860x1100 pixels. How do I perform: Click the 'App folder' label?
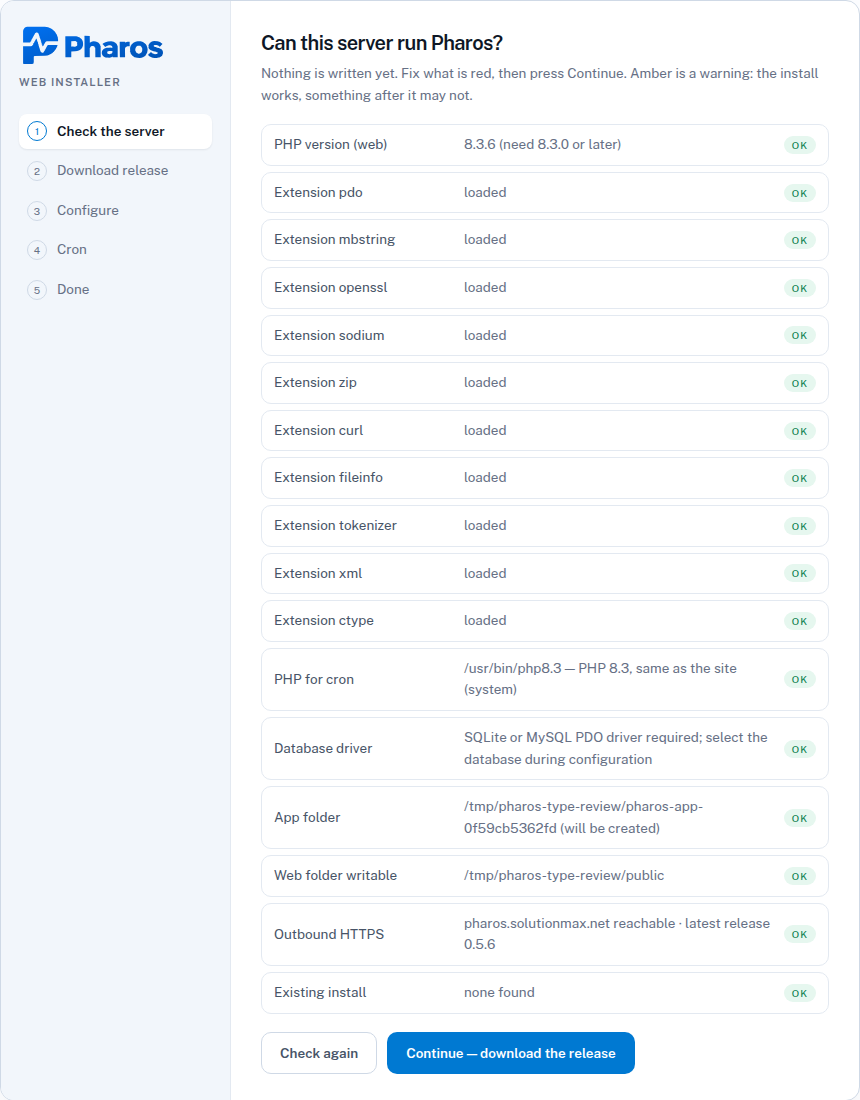307,817
